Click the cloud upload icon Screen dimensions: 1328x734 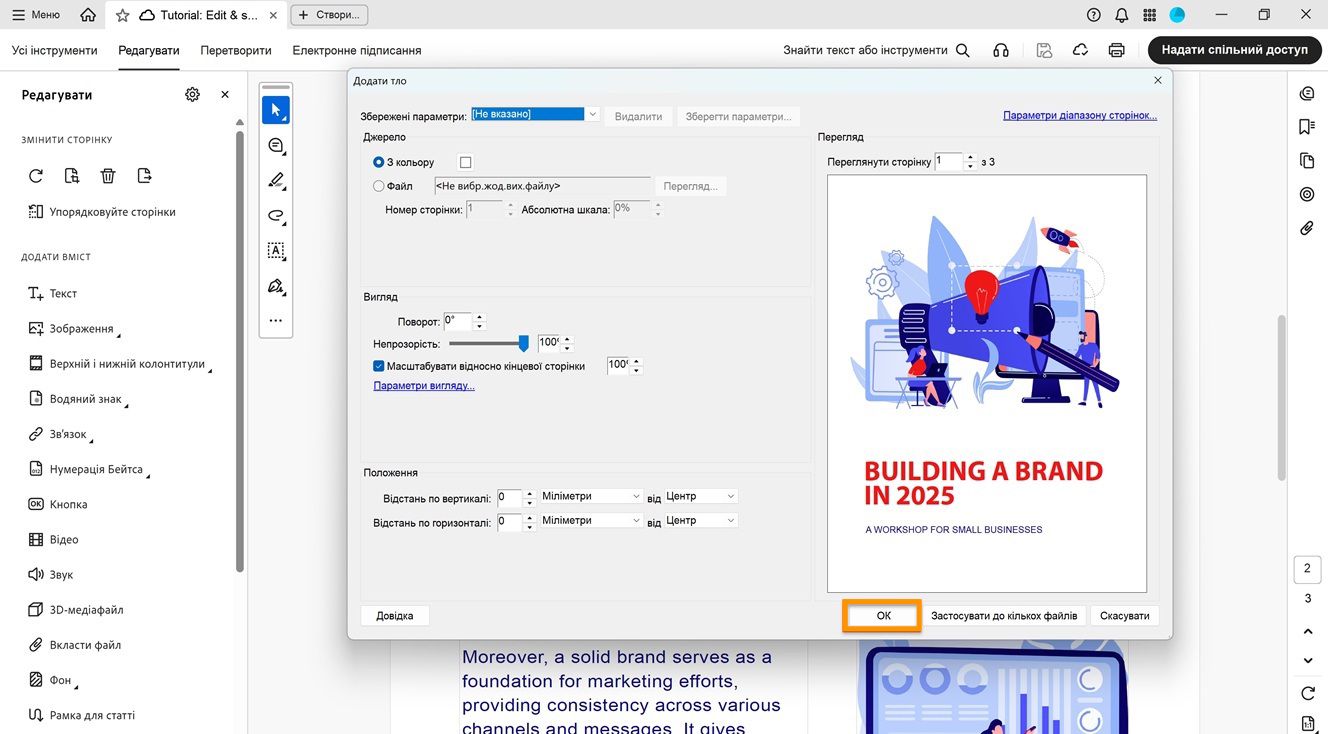pos(1080,50)
